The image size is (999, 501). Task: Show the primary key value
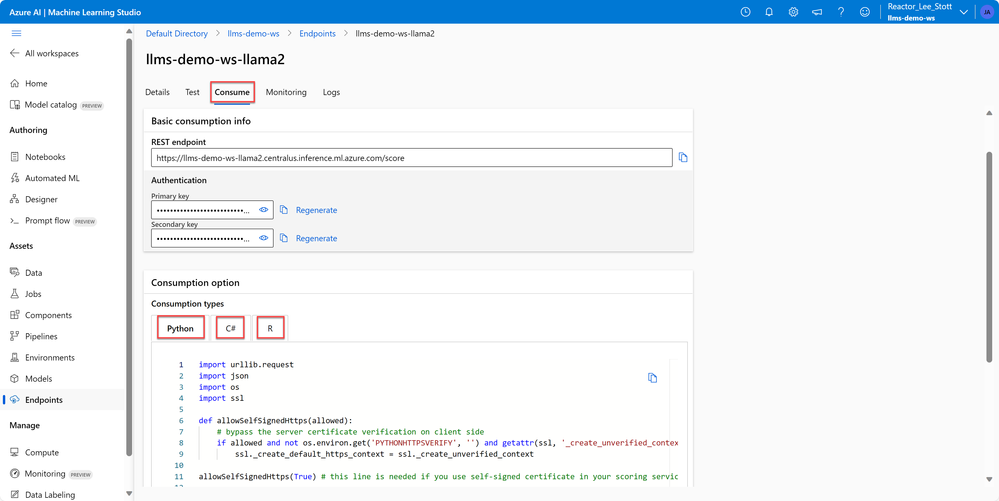point(263,210)
